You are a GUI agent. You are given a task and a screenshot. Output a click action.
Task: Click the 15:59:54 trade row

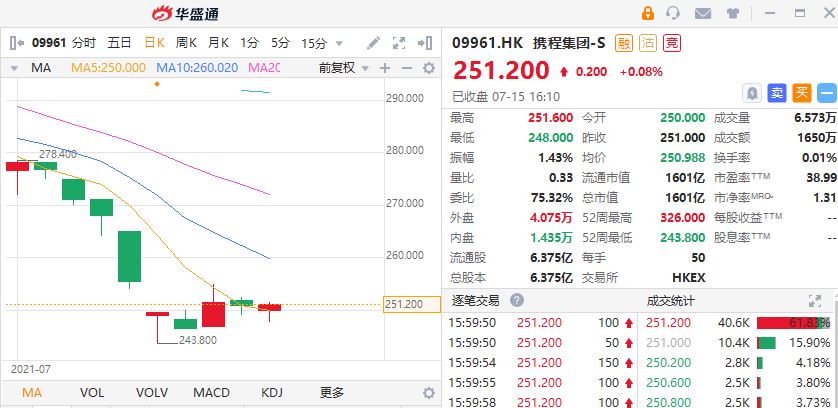tap(541, 363)
